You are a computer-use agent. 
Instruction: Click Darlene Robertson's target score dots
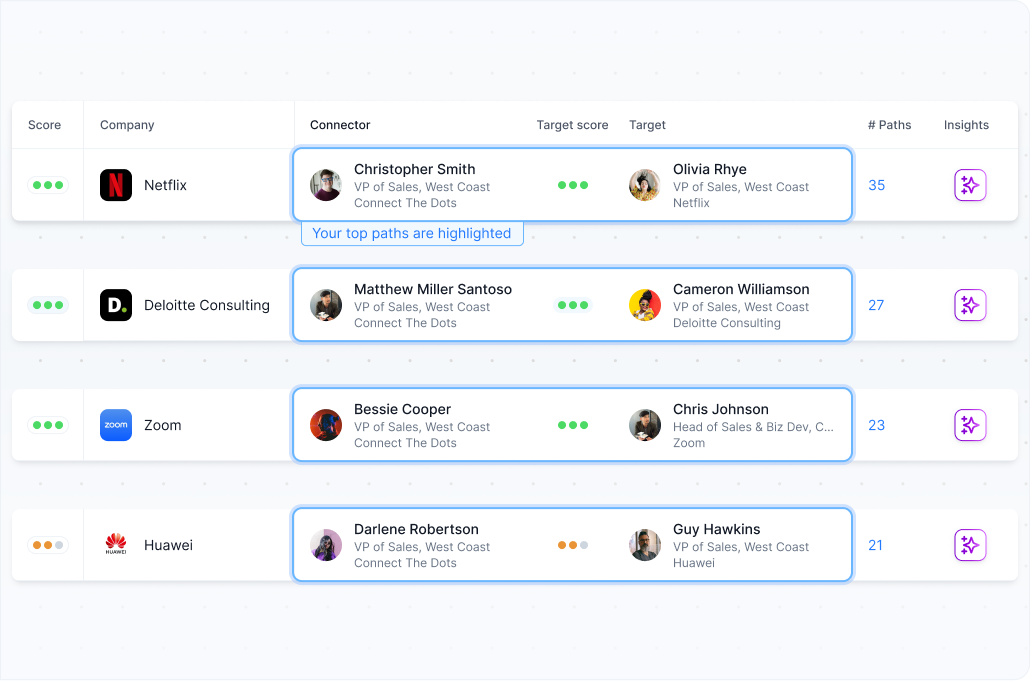(x=573, y=545)
